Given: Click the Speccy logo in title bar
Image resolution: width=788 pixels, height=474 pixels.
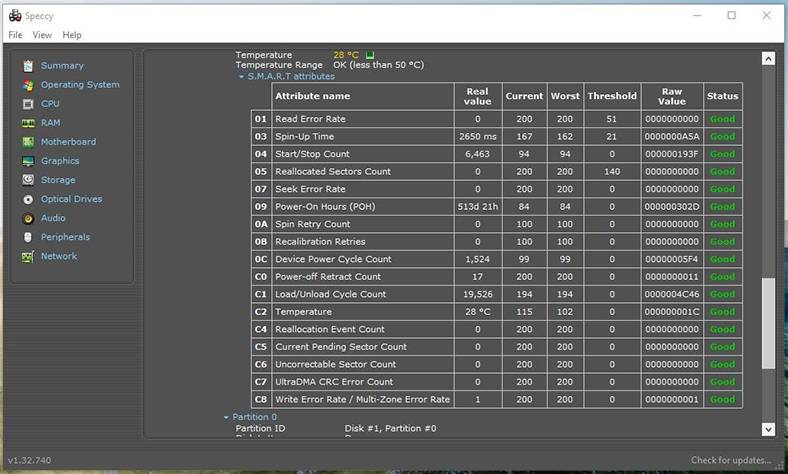Looking at the screenshot, I should [15, 16].
